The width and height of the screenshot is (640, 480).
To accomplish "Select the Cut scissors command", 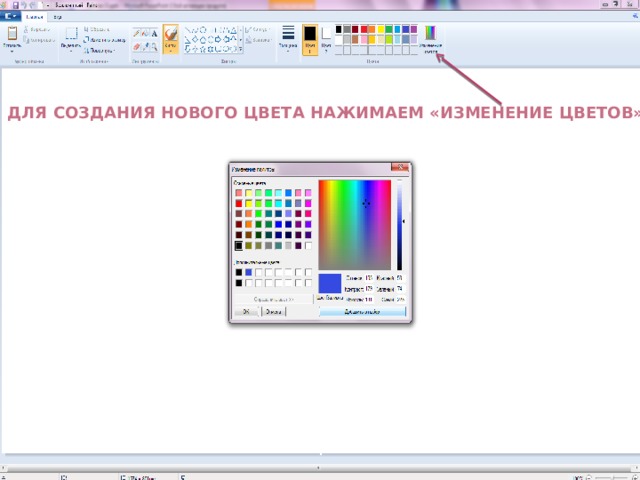I will [x=37, y=29].
